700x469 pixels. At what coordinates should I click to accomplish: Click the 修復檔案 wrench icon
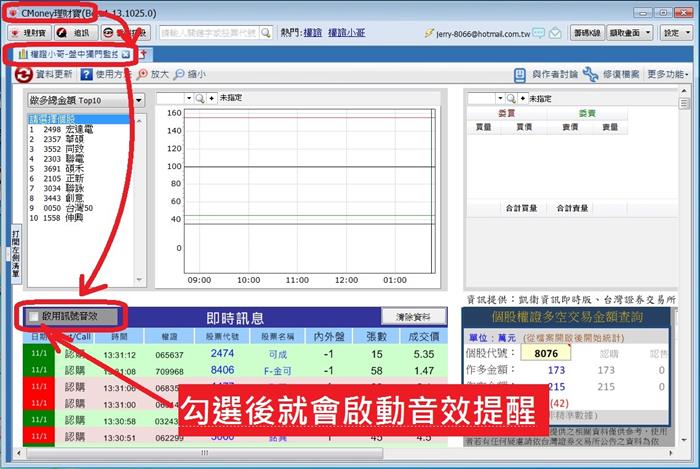point(591,75)
